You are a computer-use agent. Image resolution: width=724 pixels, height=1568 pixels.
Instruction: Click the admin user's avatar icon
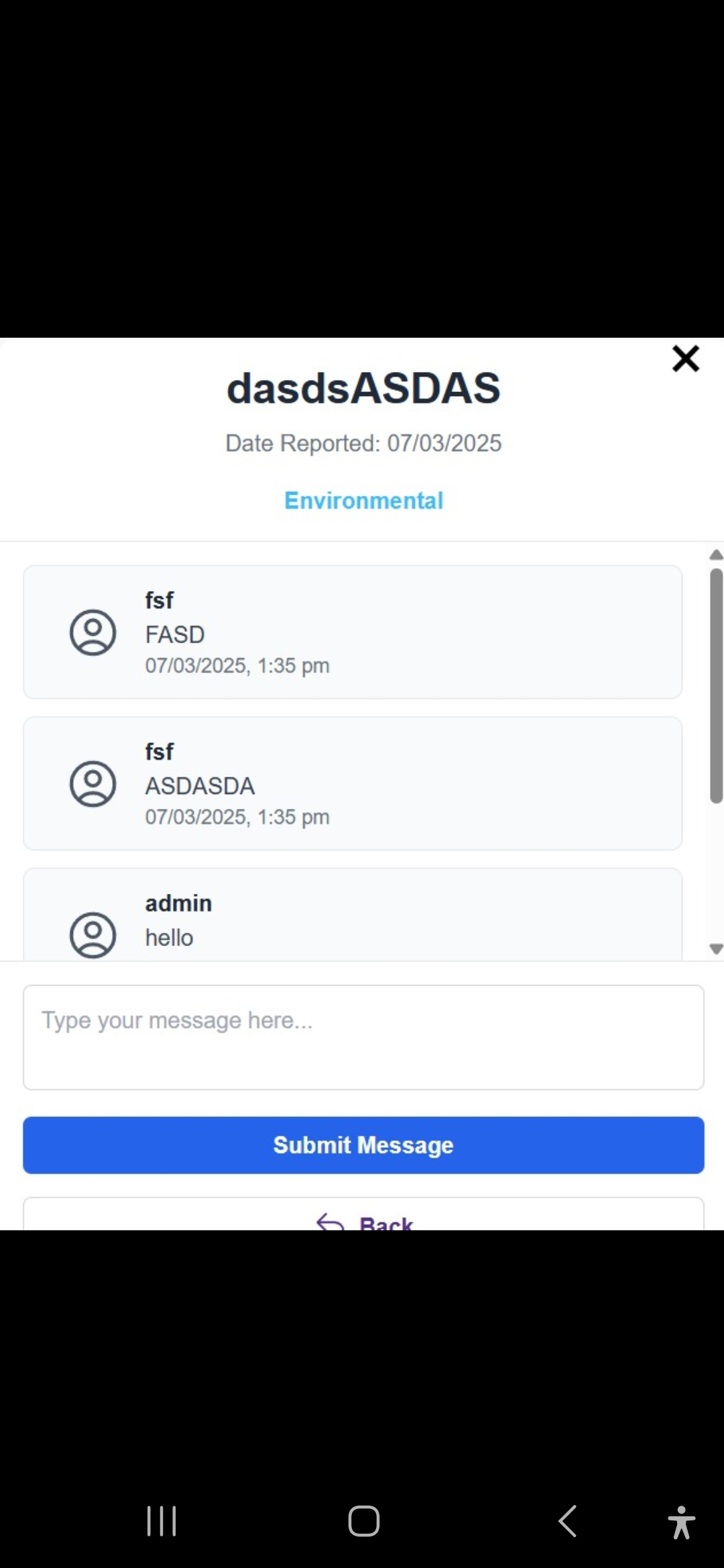point(93,935)
